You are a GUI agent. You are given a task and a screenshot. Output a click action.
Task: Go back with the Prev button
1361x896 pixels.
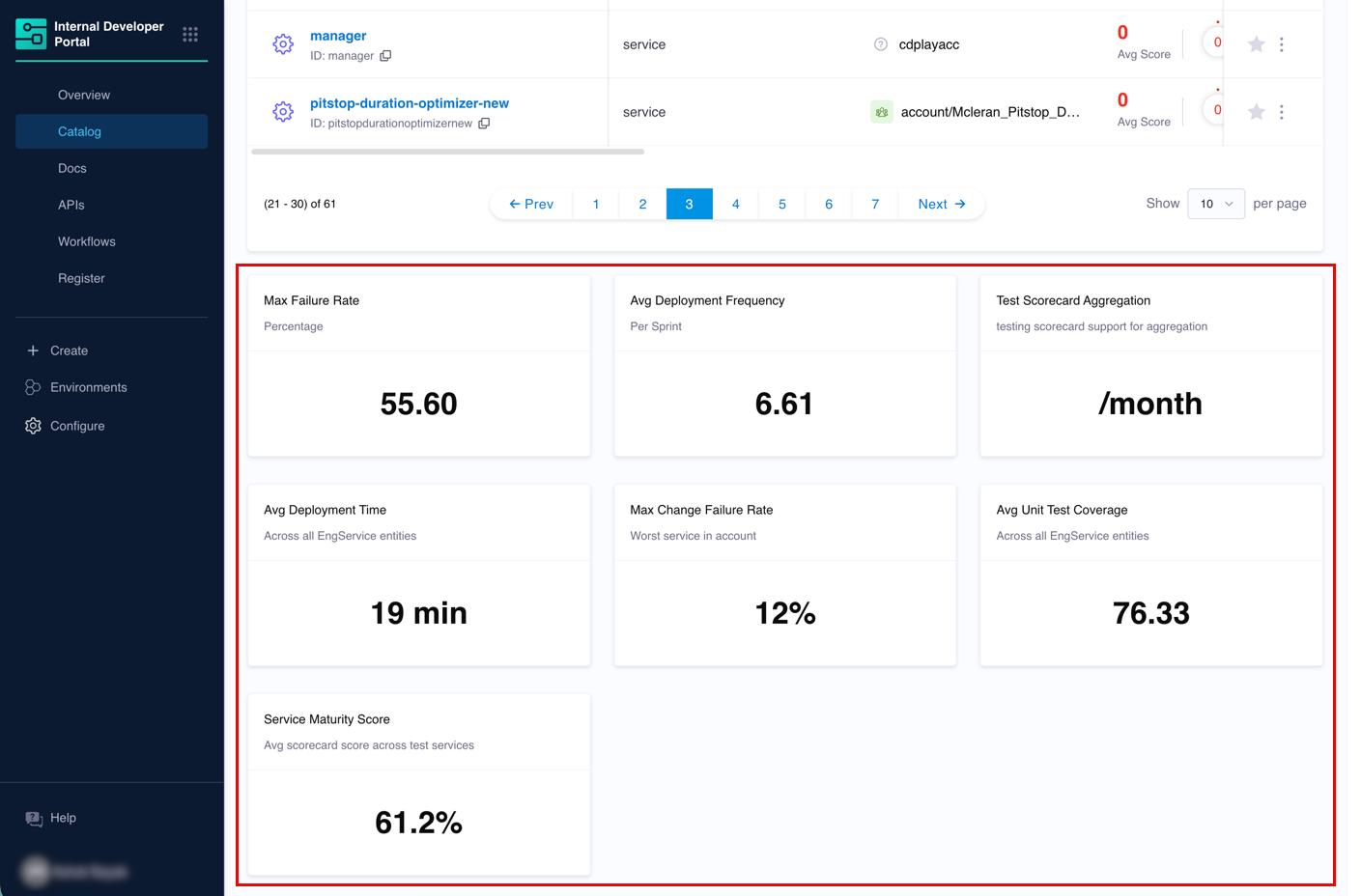click(531, 204)
